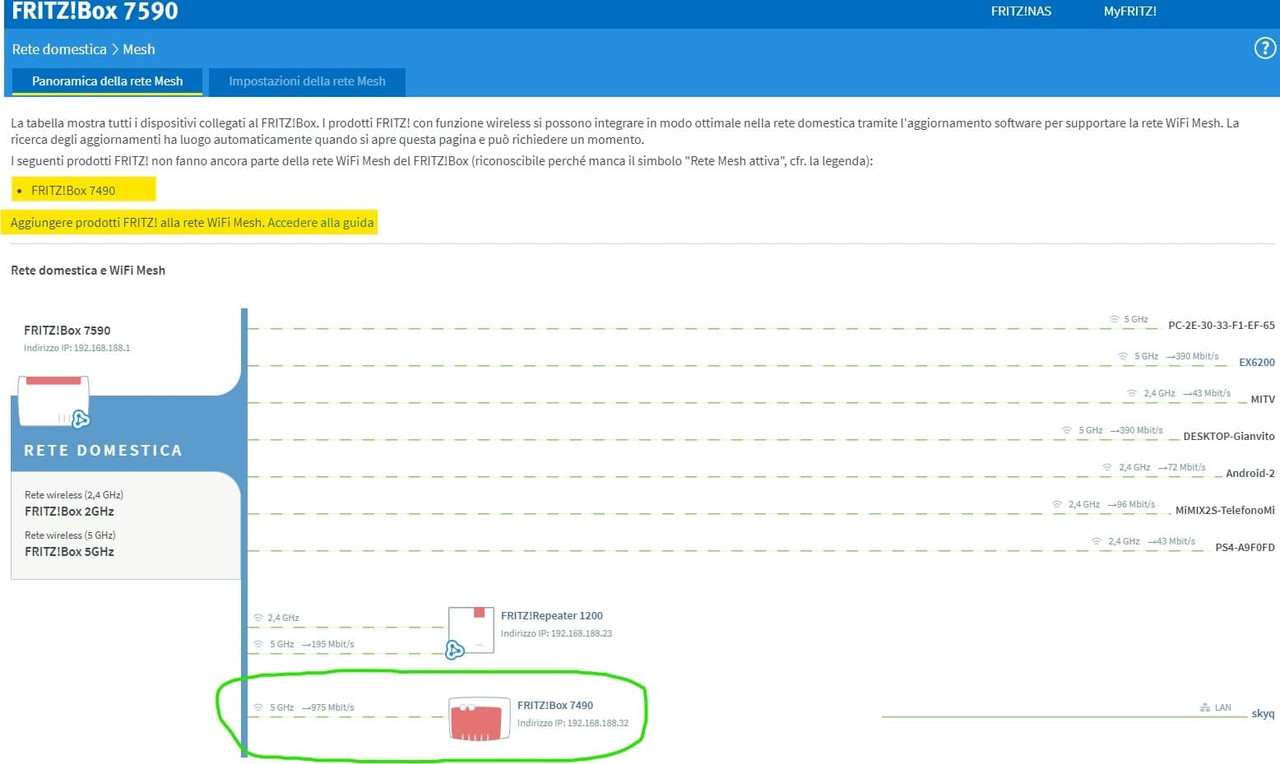The height and width of the screenshot is (764, 1280).
Task: Click the WiFi icon in the MITV row
Action: coord(1132,394)
